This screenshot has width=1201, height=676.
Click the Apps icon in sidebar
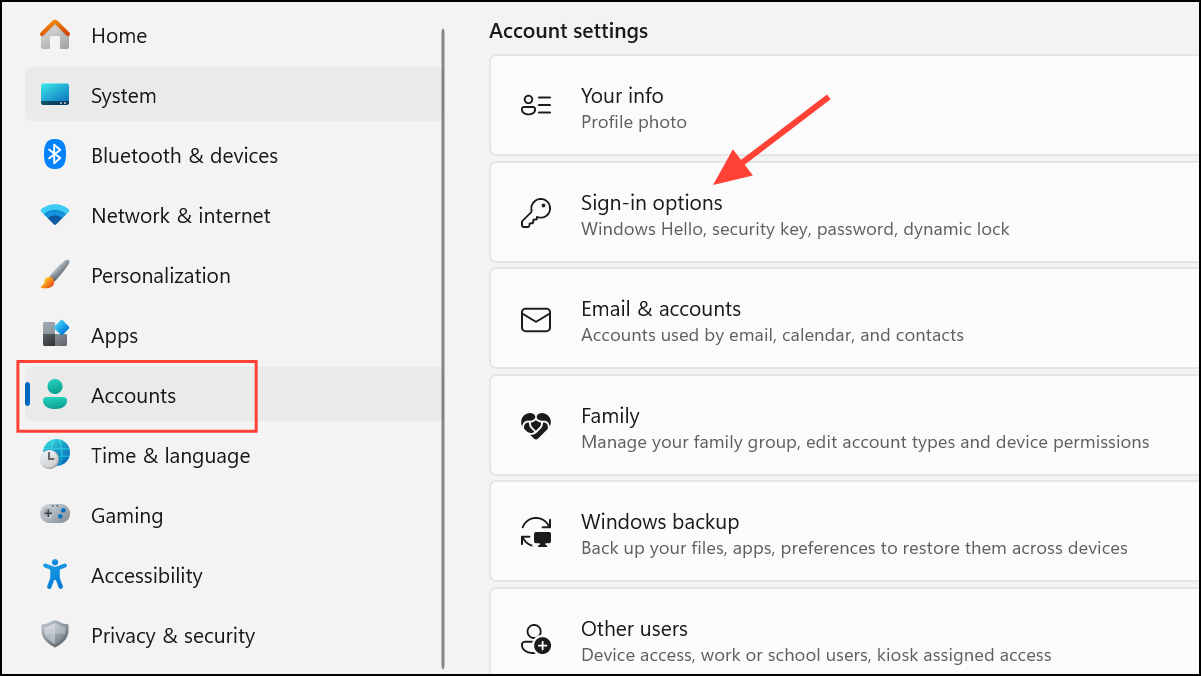pyautogui.click(x=55, y=335)
